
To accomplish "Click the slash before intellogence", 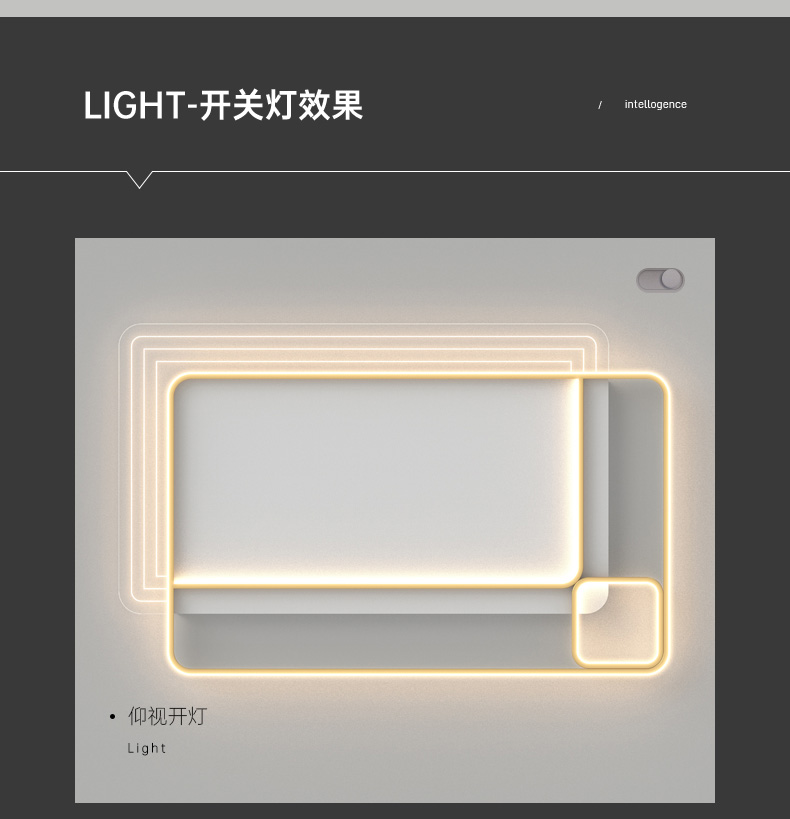I will [x=600, y=105].
